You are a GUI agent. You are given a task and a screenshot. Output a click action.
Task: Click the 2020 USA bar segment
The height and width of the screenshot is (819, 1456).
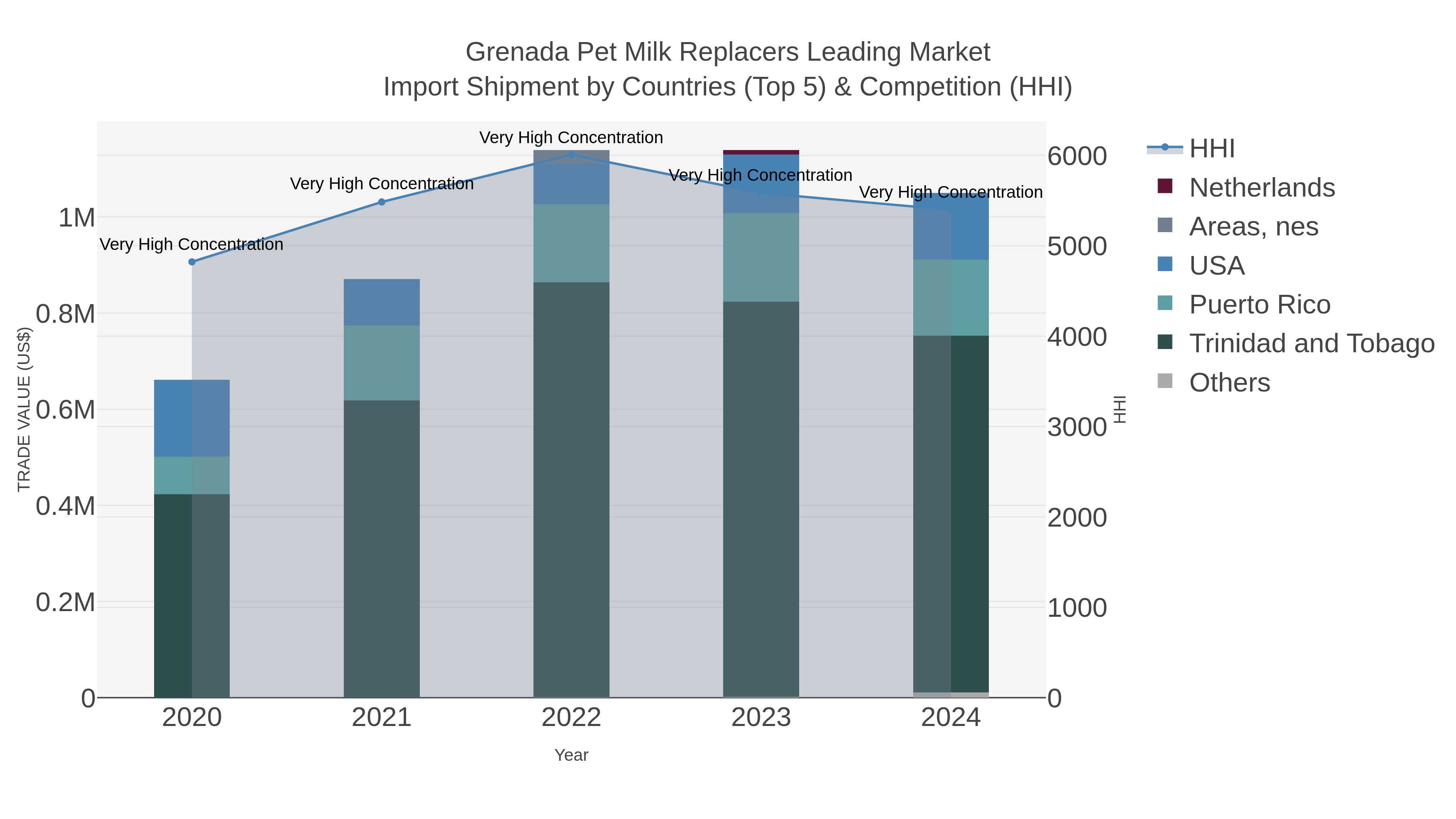192,418
